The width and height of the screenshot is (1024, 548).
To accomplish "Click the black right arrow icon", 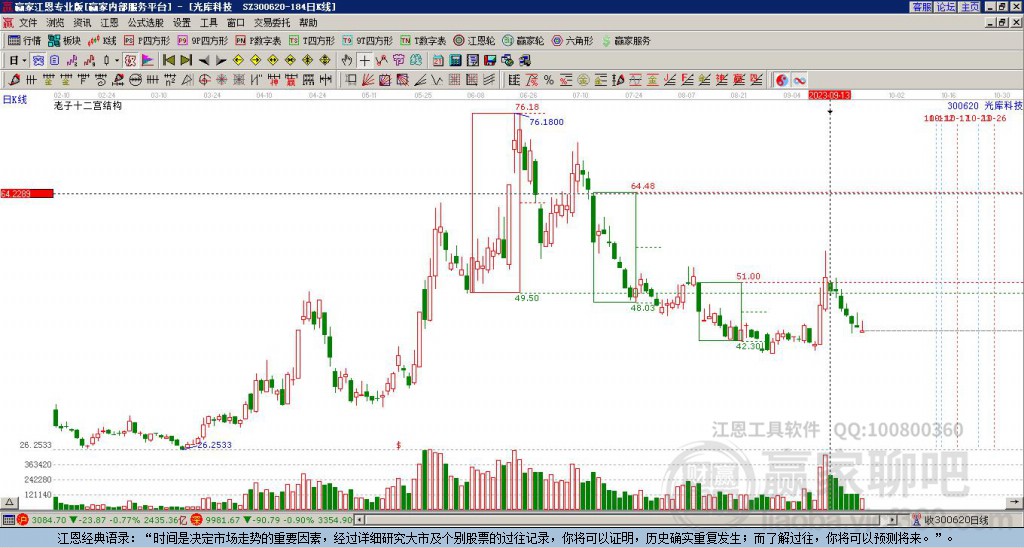I will pos(221,61).
